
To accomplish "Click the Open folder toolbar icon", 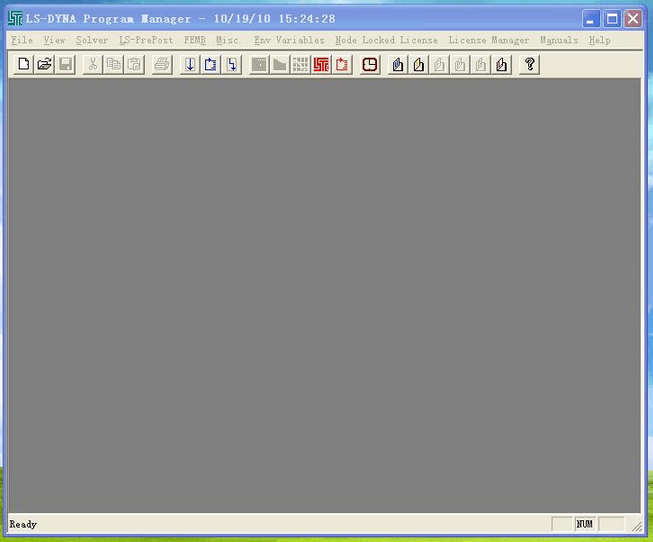I will coord(45,64).
